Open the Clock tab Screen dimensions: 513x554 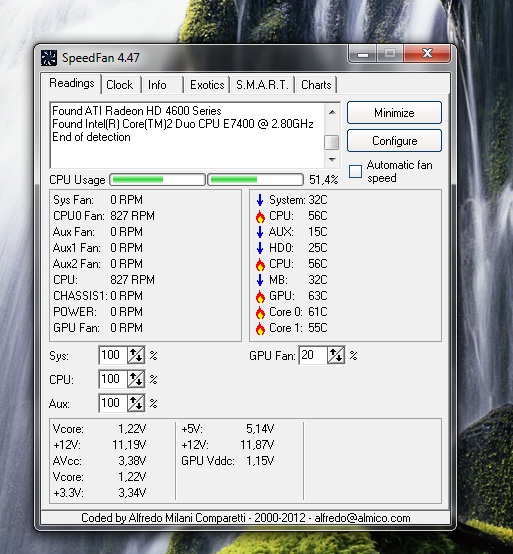tap(120, 85)
